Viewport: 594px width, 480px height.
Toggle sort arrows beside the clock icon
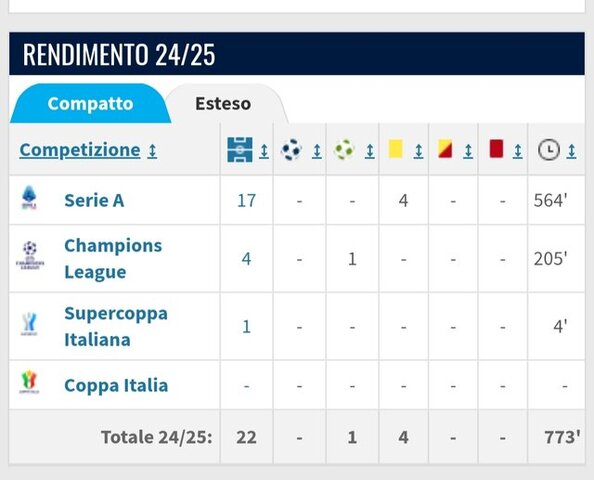(x=572, y=151)
